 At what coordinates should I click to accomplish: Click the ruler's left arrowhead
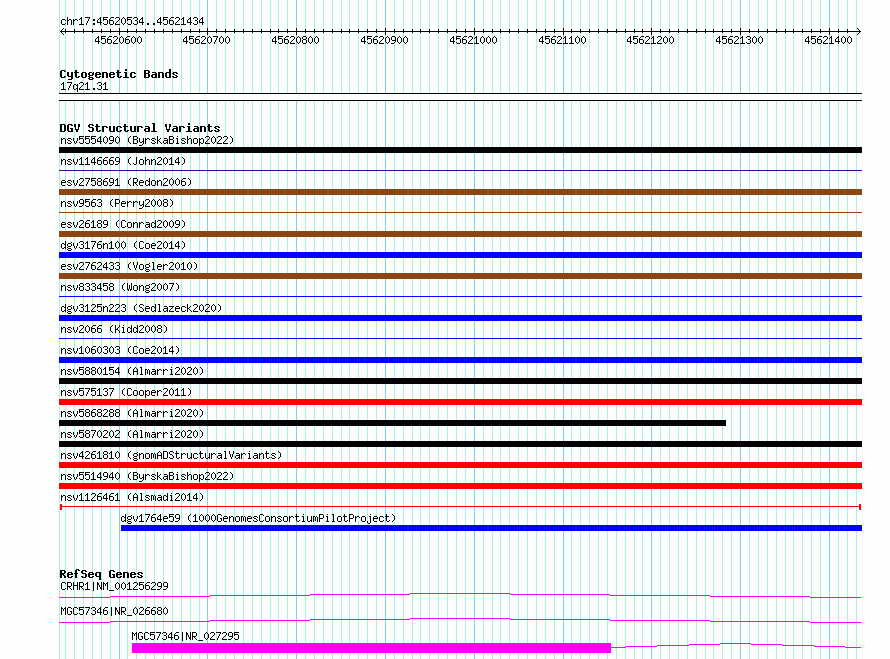tap(62, 32)
